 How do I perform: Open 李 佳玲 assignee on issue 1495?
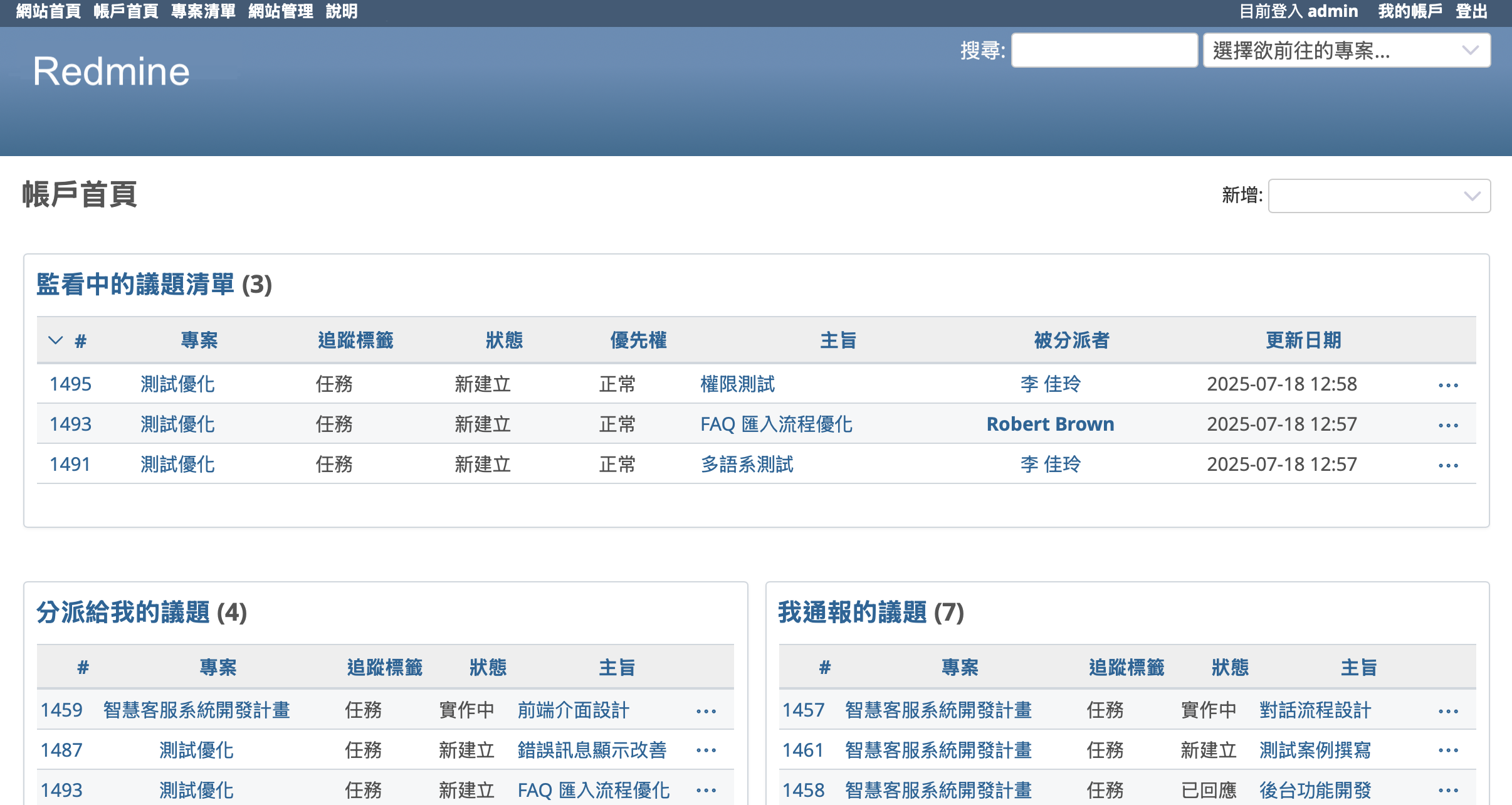(x=1051, y=384)
